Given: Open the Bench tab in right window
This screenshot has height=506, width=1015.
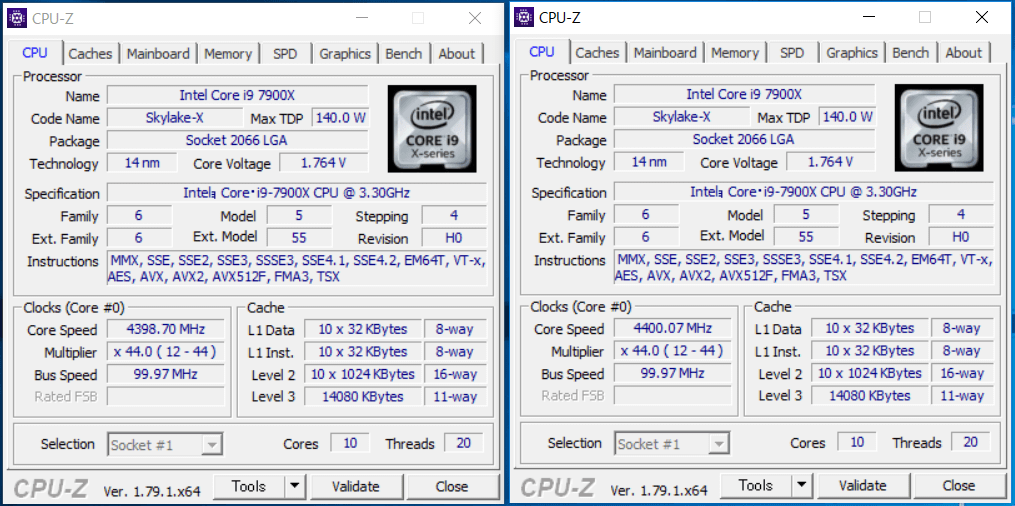Looking at the screenshot, I should [910, 53].
